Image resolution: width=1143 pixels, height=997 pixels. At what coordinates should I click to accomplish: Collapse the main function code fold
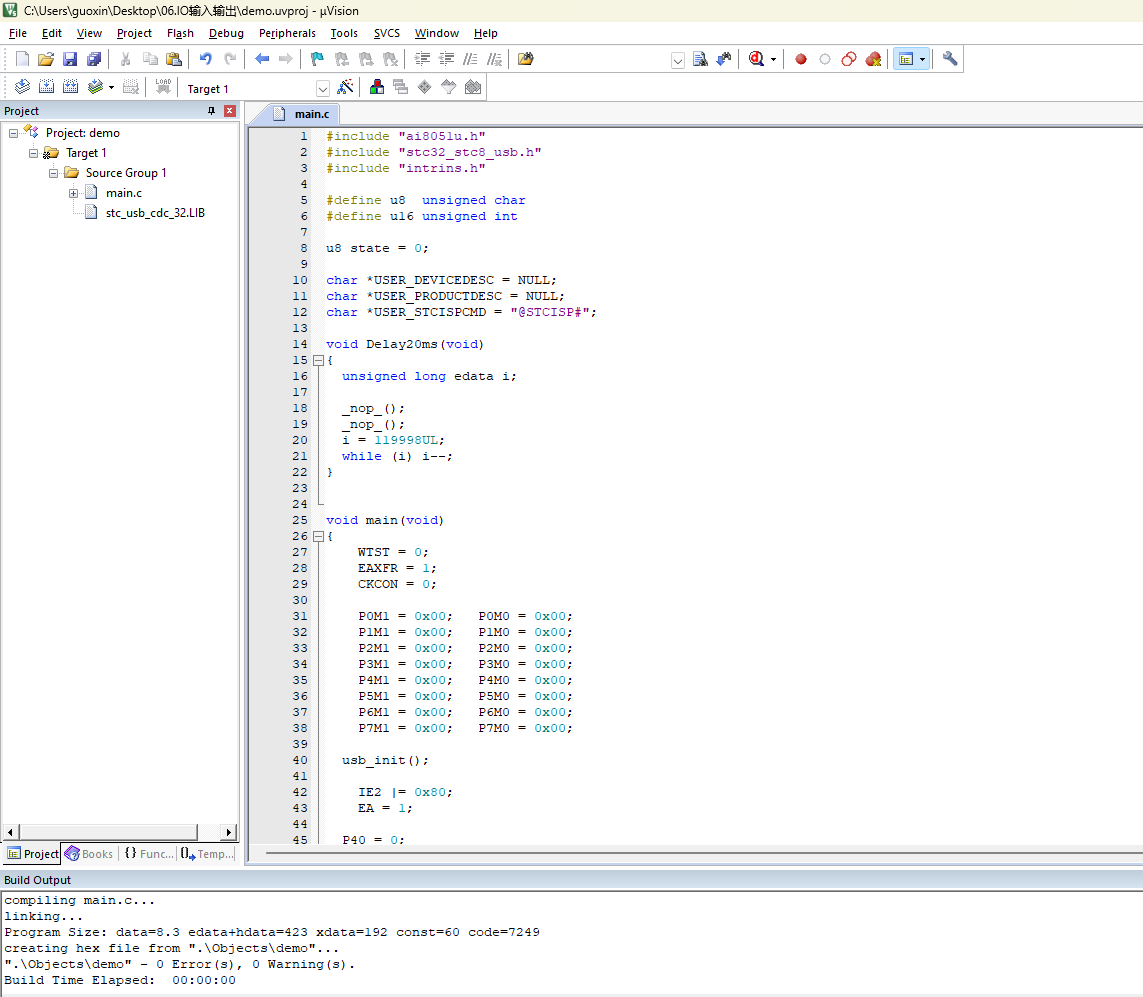tap(318, 536)
